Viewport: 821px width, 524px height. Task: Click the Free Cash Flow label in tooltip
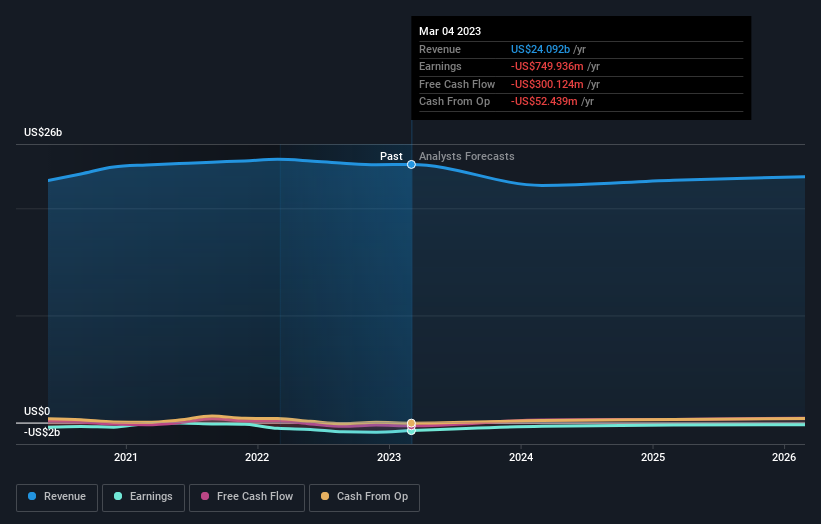point(457,84)
